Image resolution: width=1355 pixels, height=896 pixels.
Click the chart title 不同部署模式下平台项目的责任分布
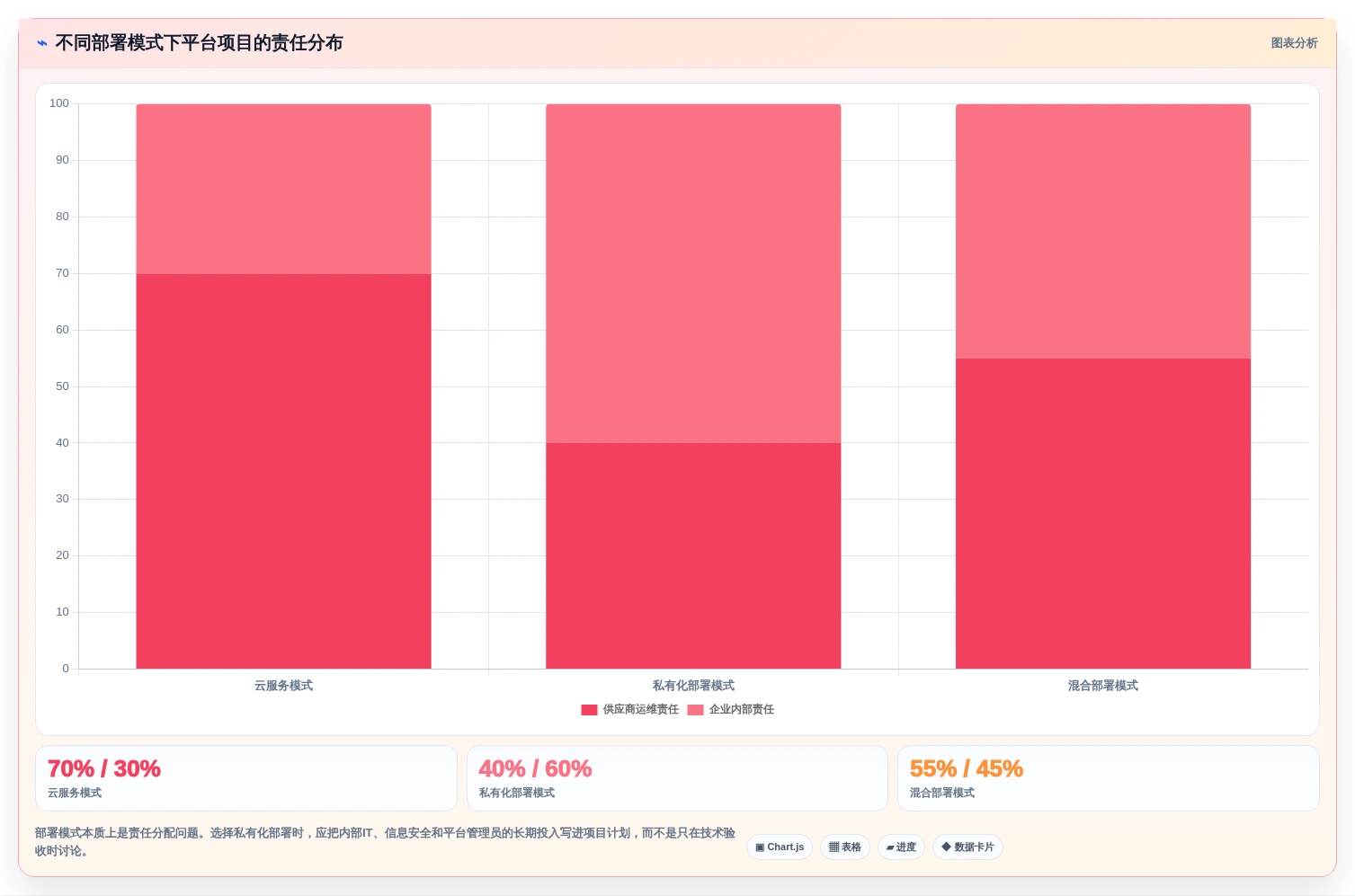pyautogui.click(x=199, y=43)
